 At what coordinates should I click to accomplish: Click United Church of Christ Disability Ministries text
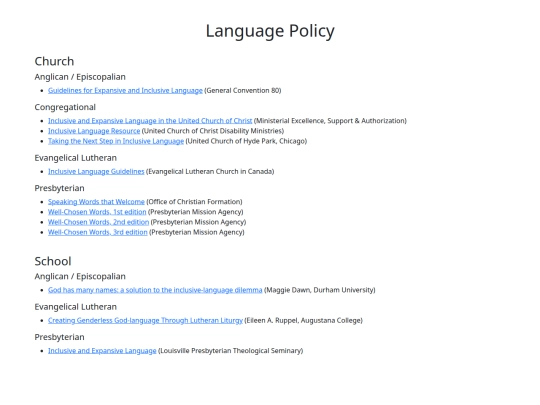point(213,131)
